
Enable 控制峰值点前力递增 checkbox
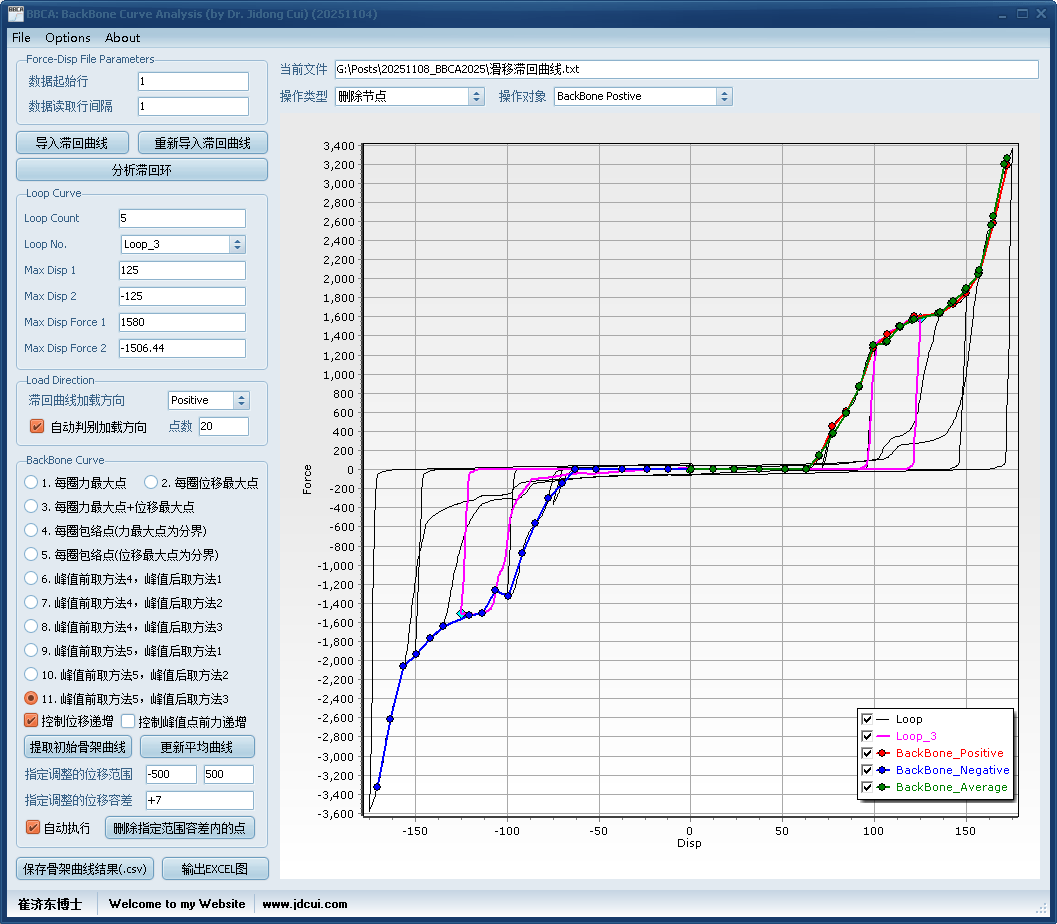[128, 722]
